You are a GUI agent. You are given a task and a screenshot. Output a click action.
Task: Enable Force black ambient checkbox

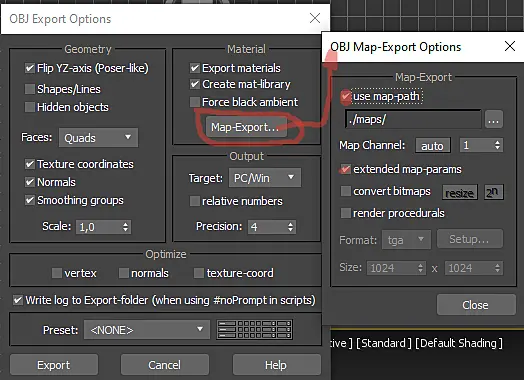(195, 102)
